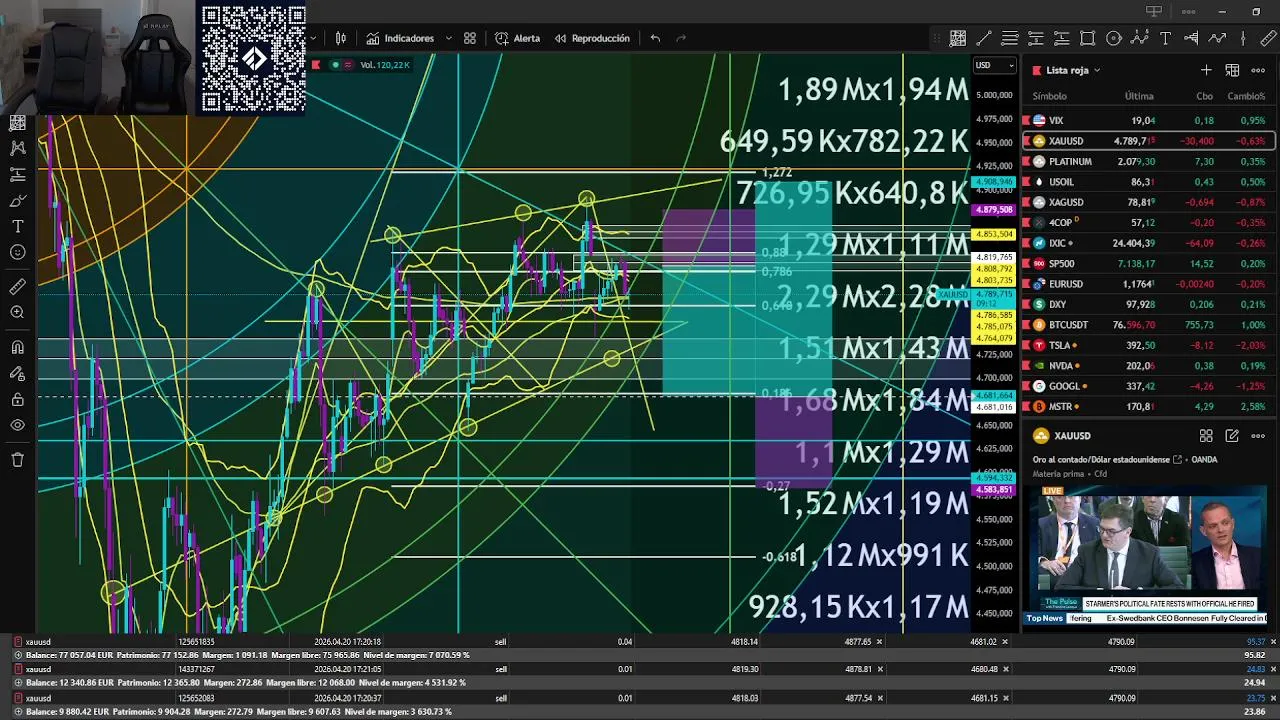The height and width of the screenshot is (720, 1280).
Task: Select USOIL in the watchlist
Action: 1148,182
